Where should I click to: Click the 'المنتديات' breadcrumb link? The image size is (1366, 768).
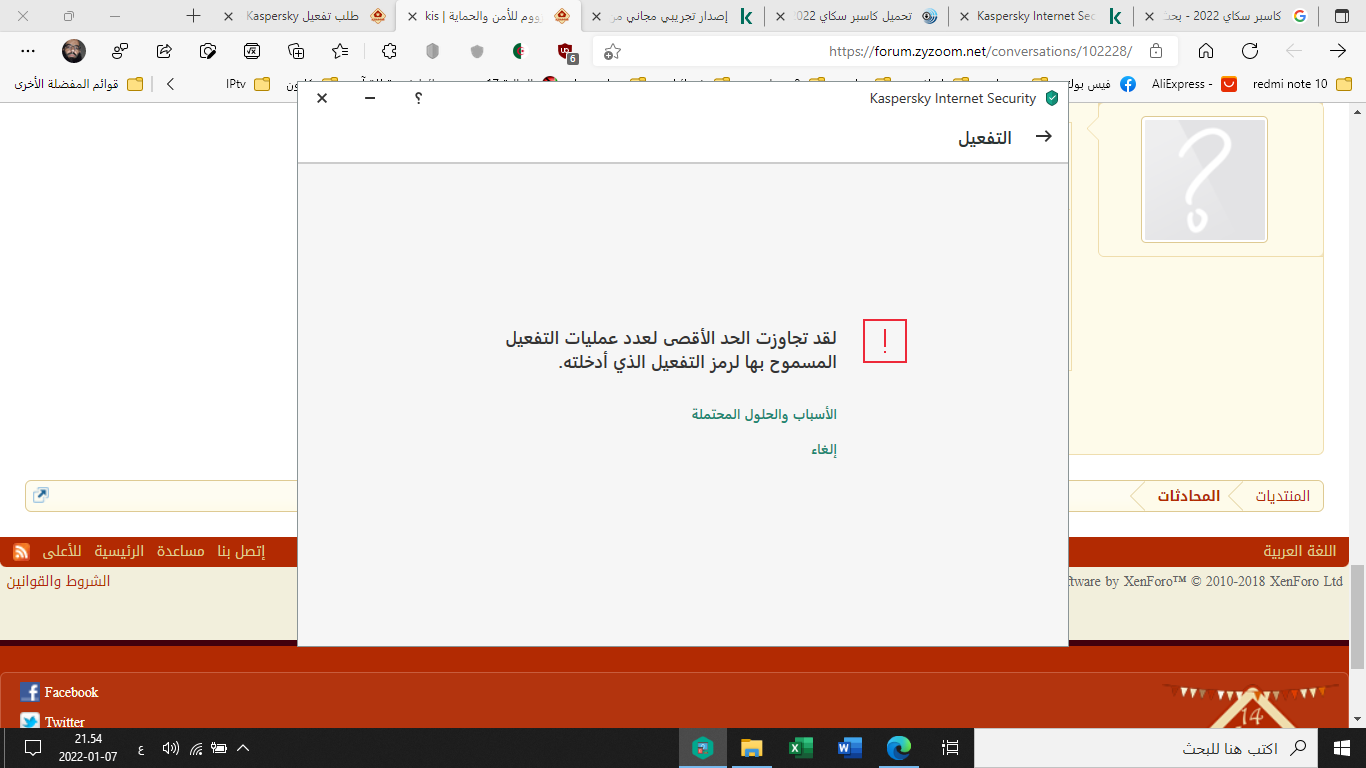click(x=1283, y=496)
